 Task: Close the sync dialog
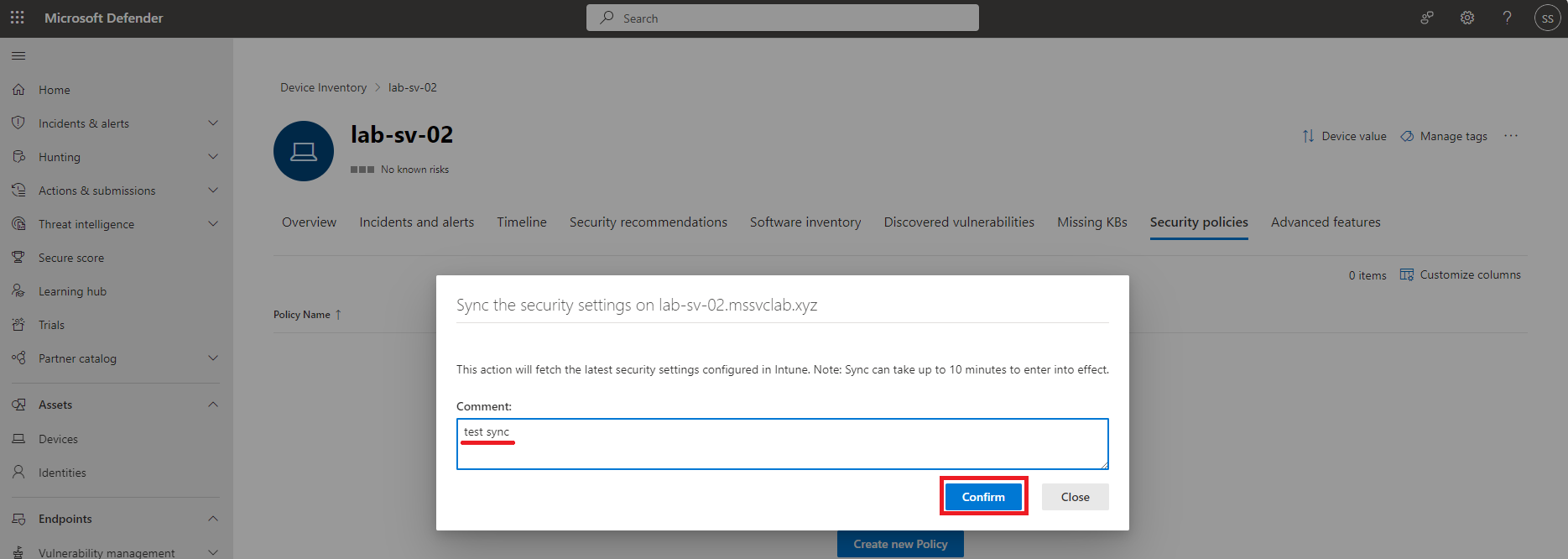point(1075,497)
